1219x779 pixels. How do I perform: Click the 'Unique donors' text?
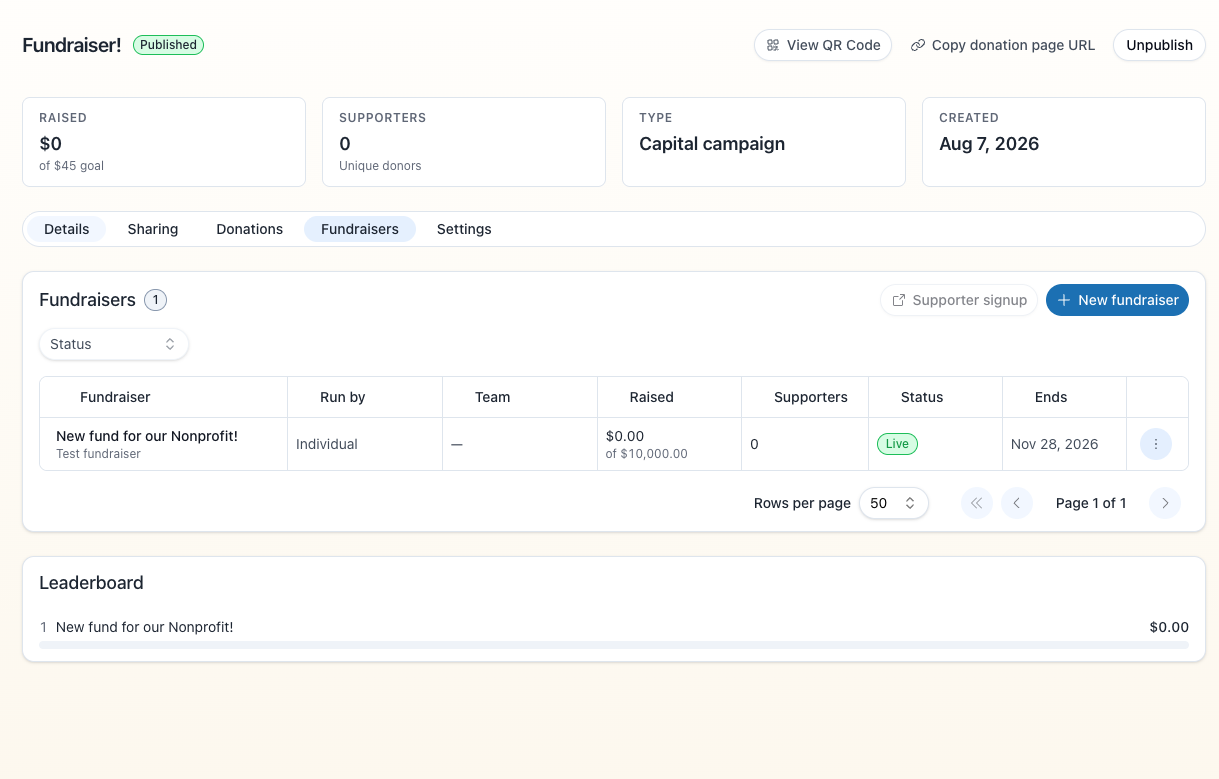380,166
